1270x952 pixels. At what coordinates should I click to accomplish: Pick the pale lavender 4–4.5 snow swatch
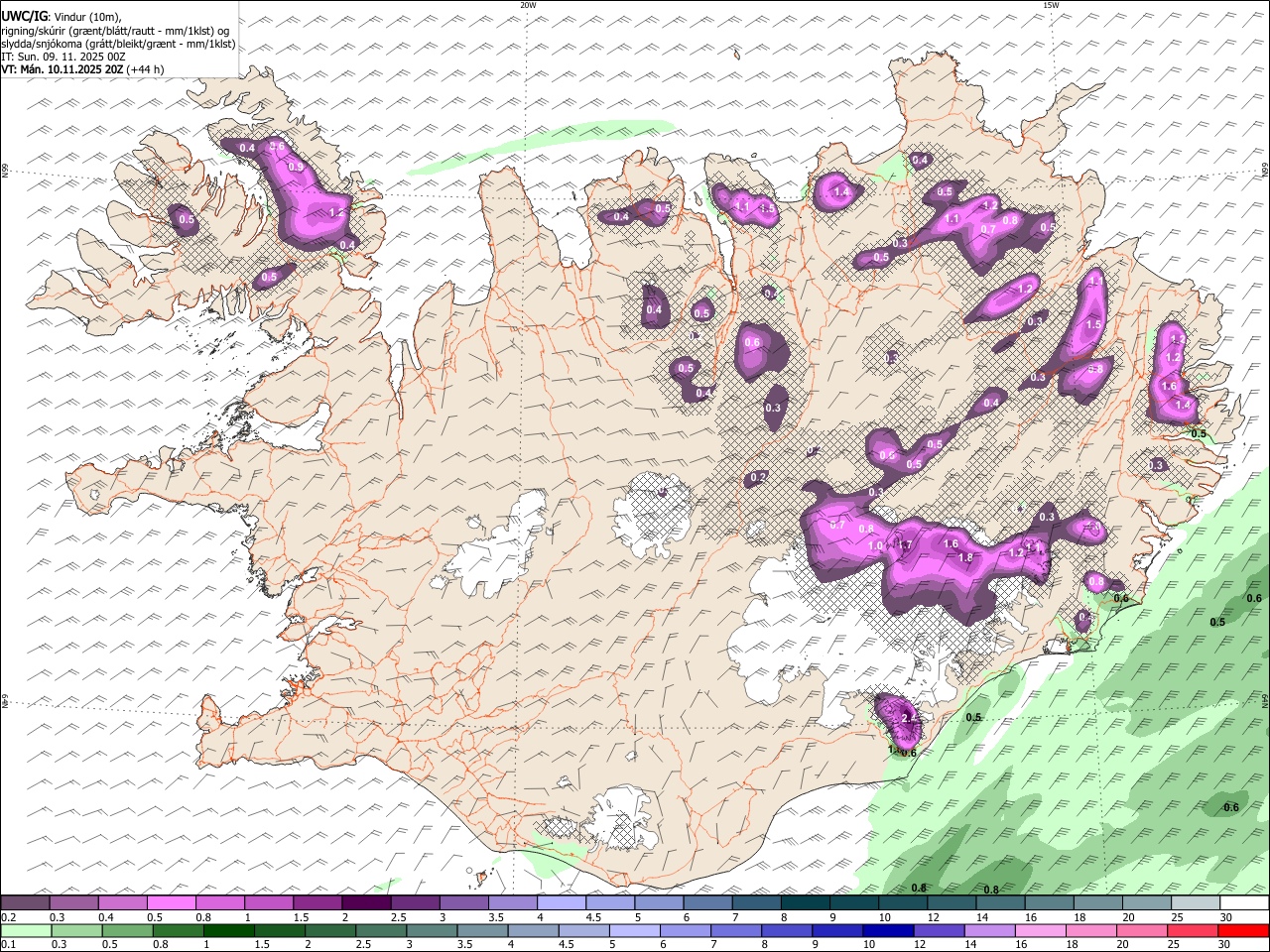[x=561, y=903]
